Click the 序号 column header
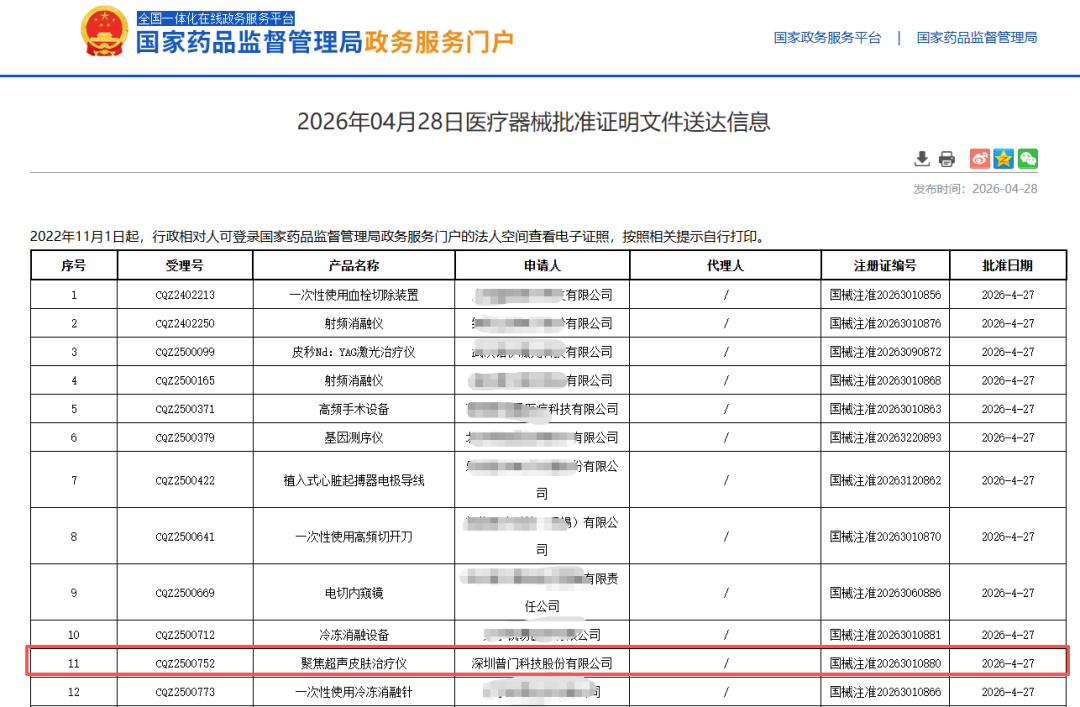Screen dimensions: 1080x707 [x=74, y=265]
